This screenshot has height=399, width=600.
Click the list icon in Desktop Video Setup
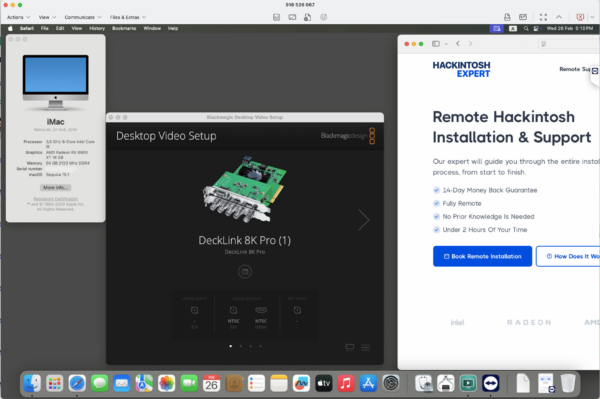365,347
